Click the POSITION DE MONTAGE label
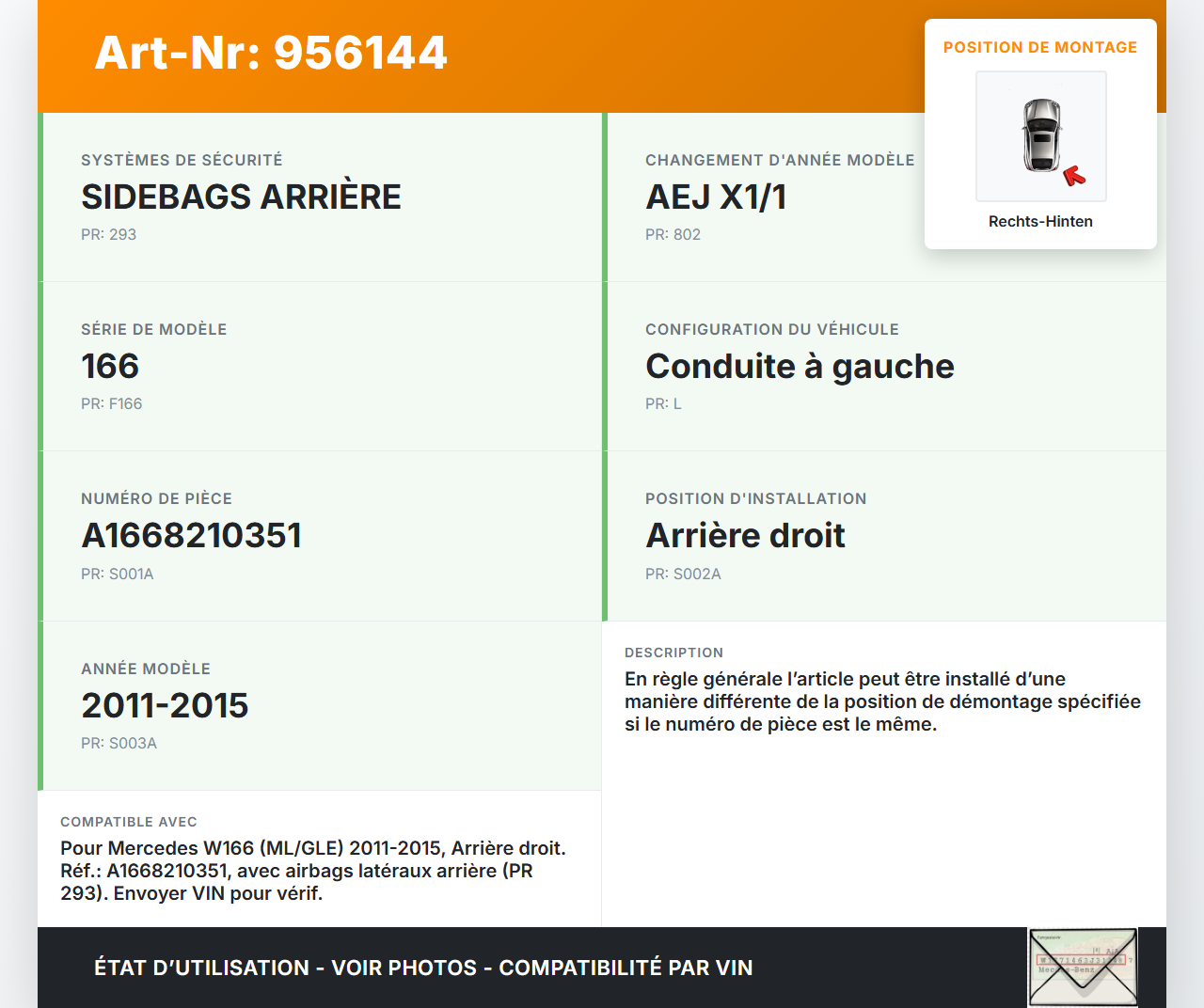This screenshot has width=1204, height=1008. pyautogui.click(x=1040, y=47)
